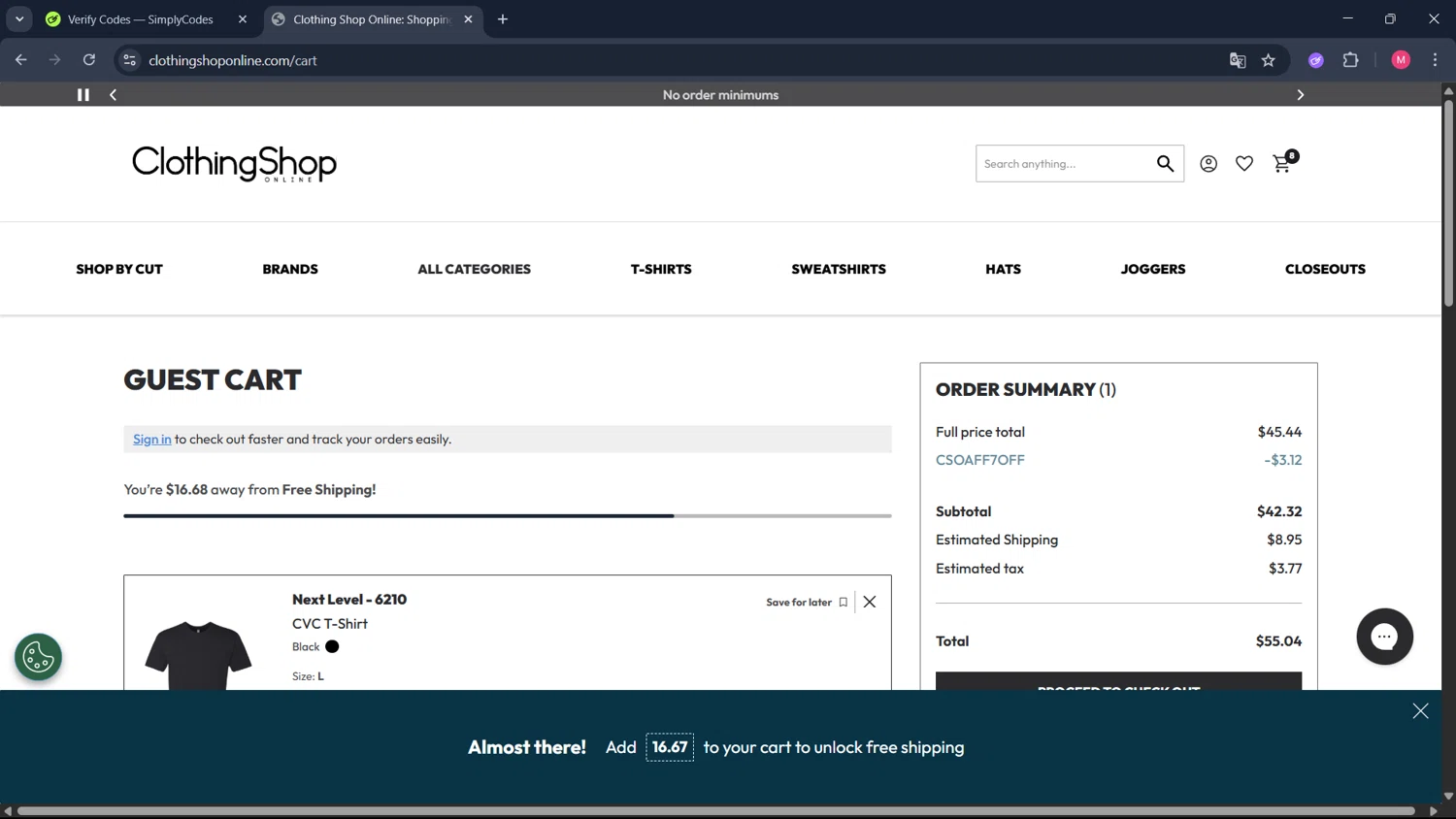Open the JOGGERS menu
The image size is (1456, 819).
1153,269
